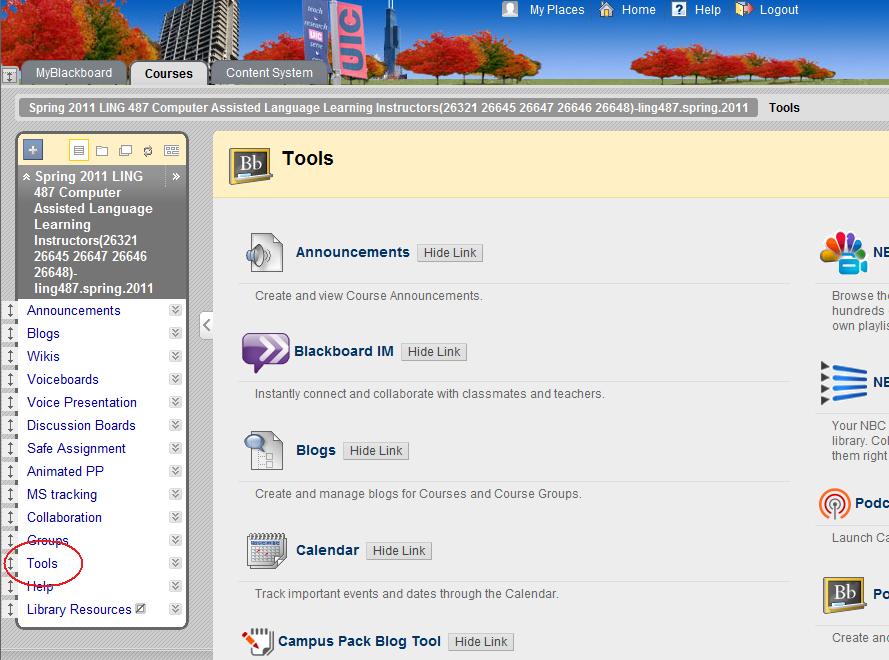The height and width of the screenshot is (660, 889).
Task: Click Hide Link button for Calendar
Action: point(399,551)
